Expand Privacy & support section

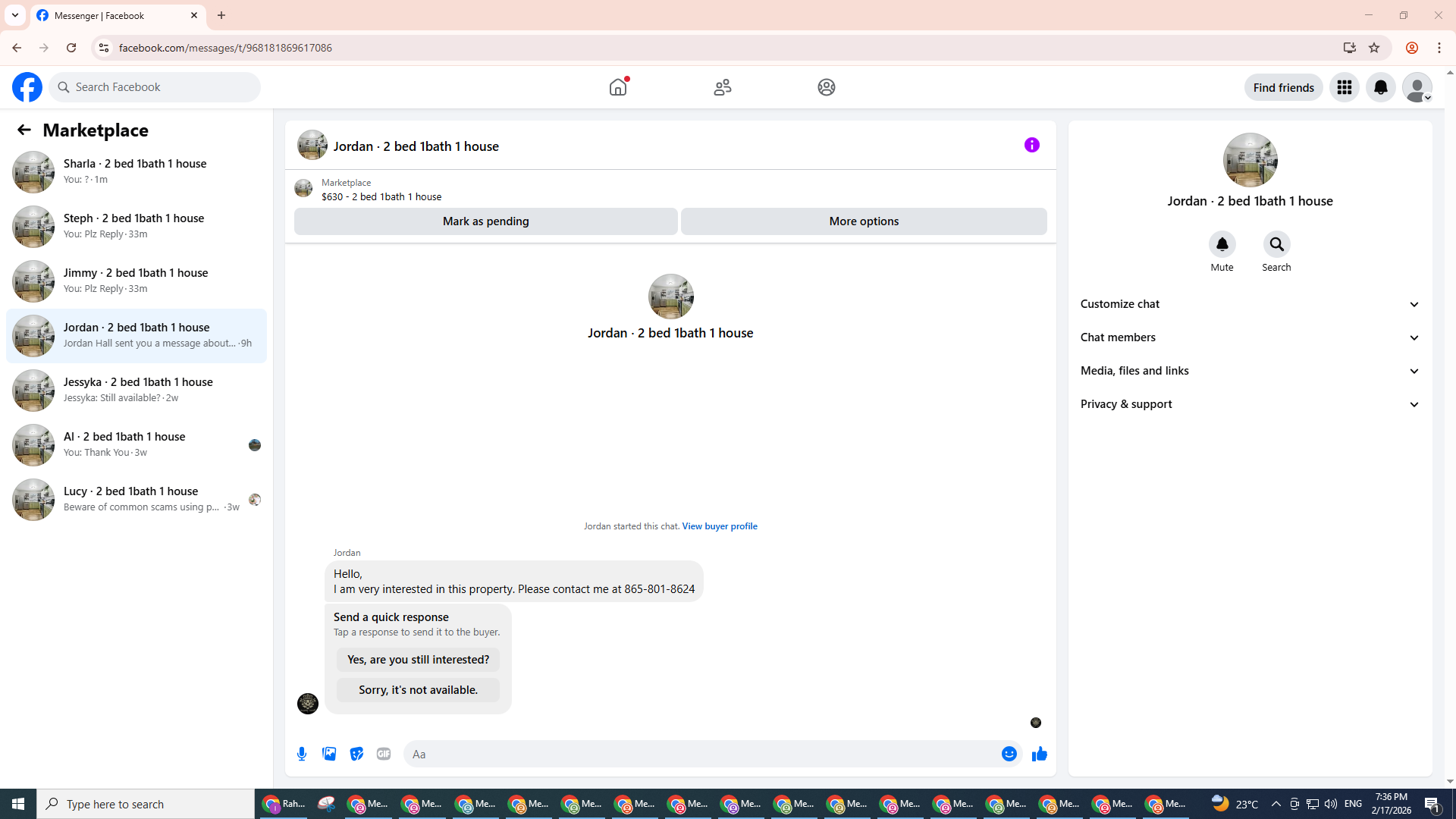[x=1250, y=404]
